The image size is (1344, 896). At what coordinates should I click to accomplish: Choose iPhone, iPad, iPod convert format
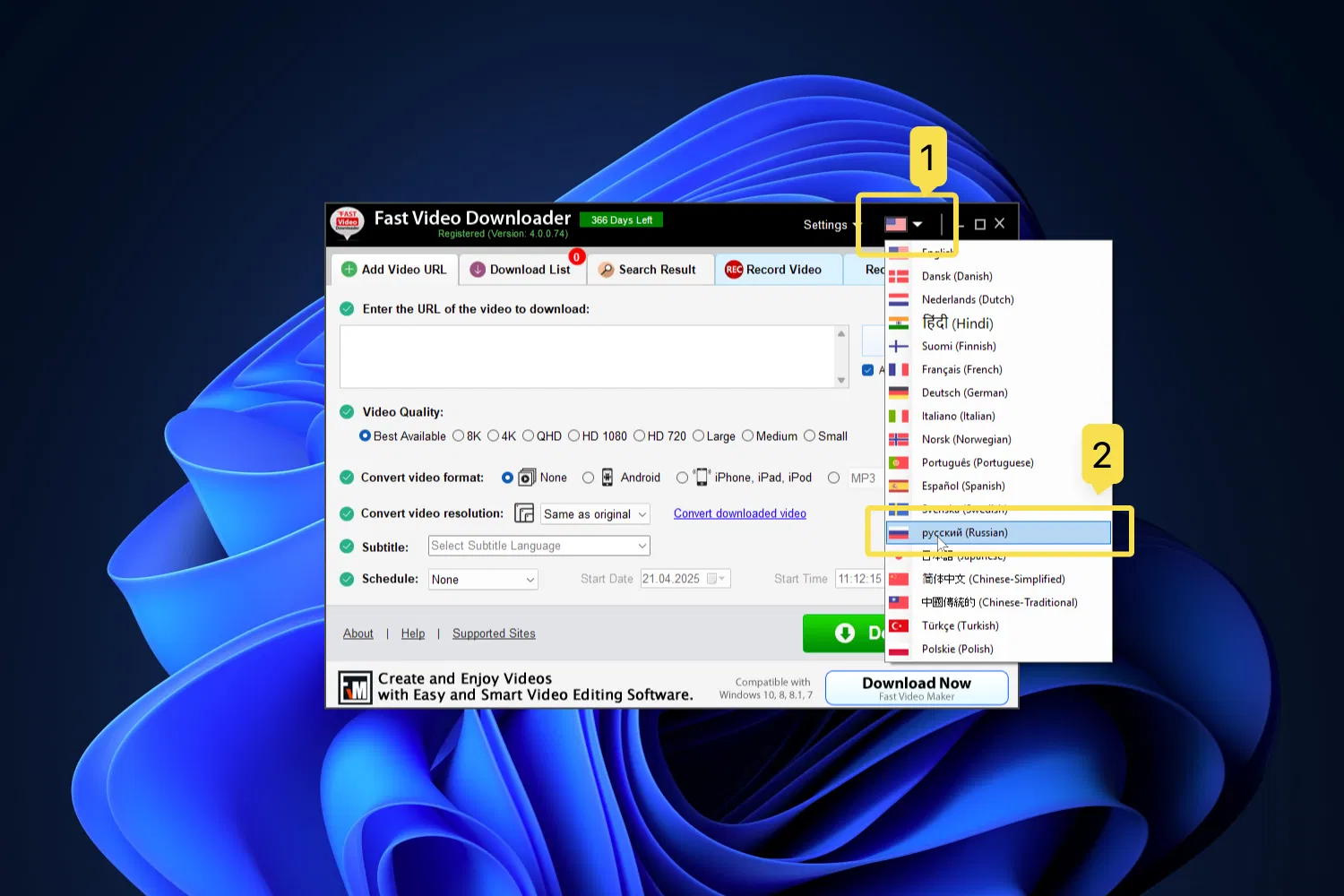click(x=683, y=478)
